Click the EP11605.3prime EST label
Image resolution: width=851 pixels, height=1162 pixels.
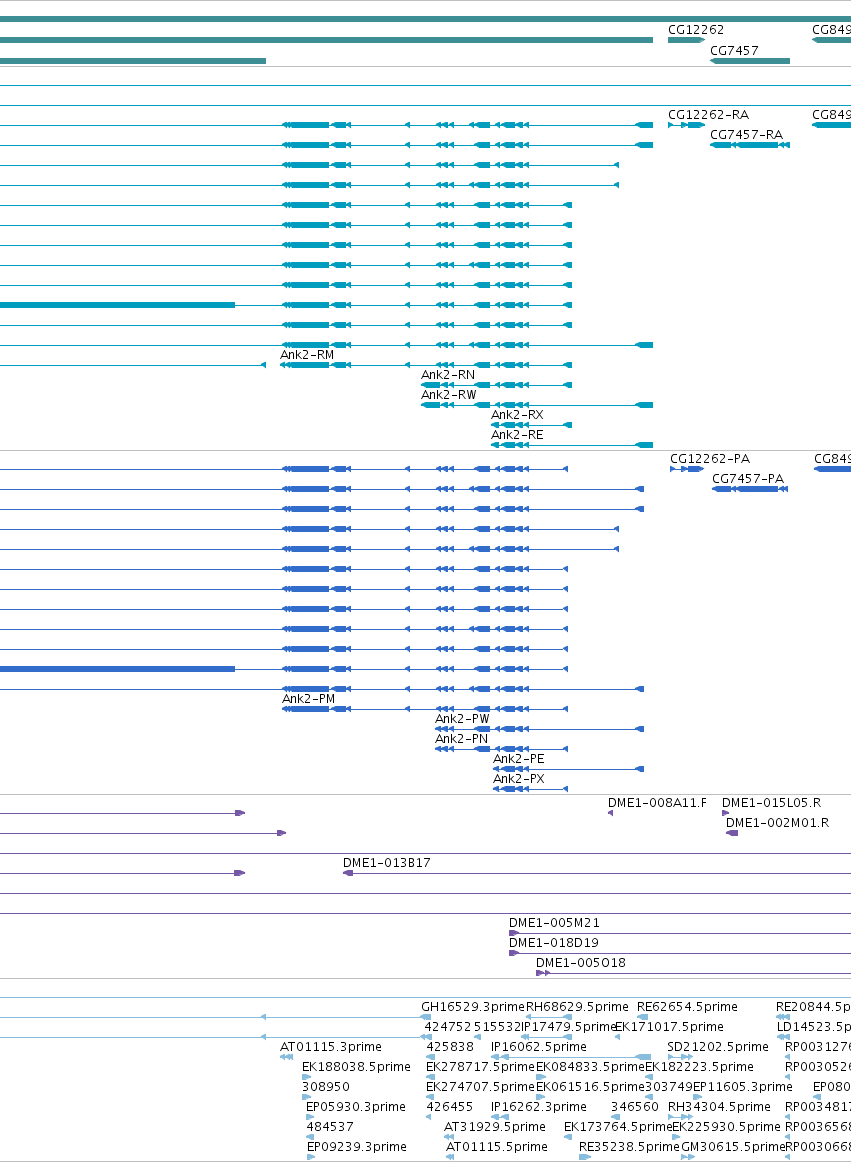pos(743,1086)
